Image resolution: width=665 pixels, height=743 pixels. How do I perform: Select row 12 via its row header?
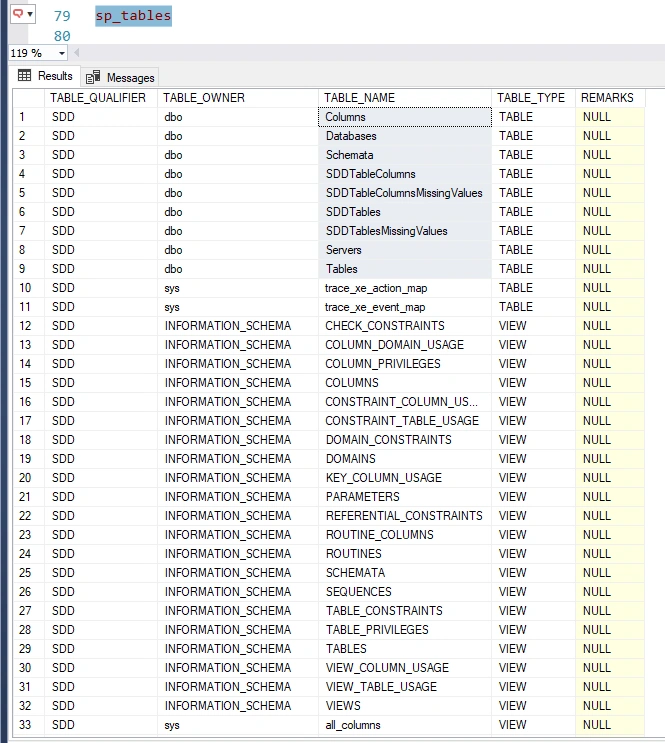[x=28, y=326]
